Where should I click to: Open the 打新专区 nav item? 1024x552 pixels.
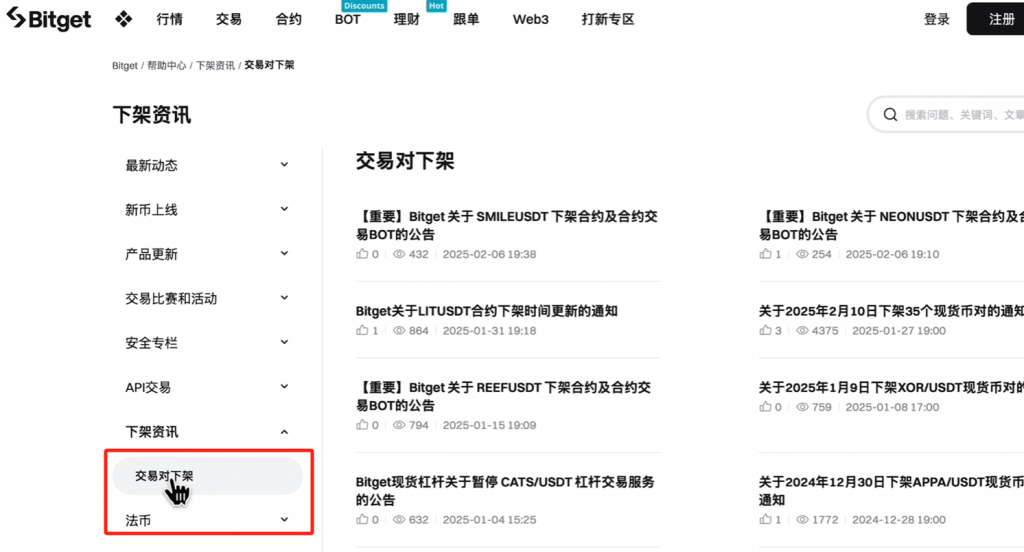(x=608, y=20)
